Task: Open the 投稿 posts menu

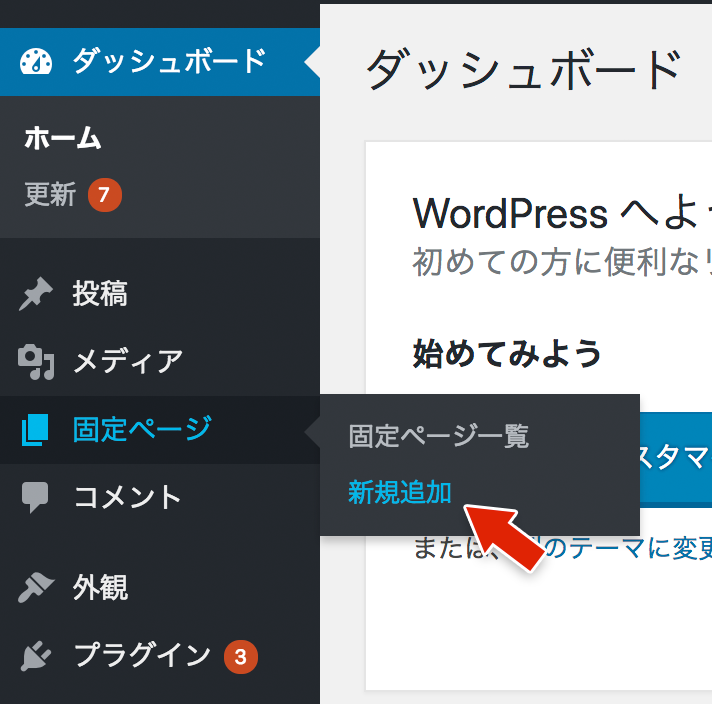Action: click(x=160, y=293)
